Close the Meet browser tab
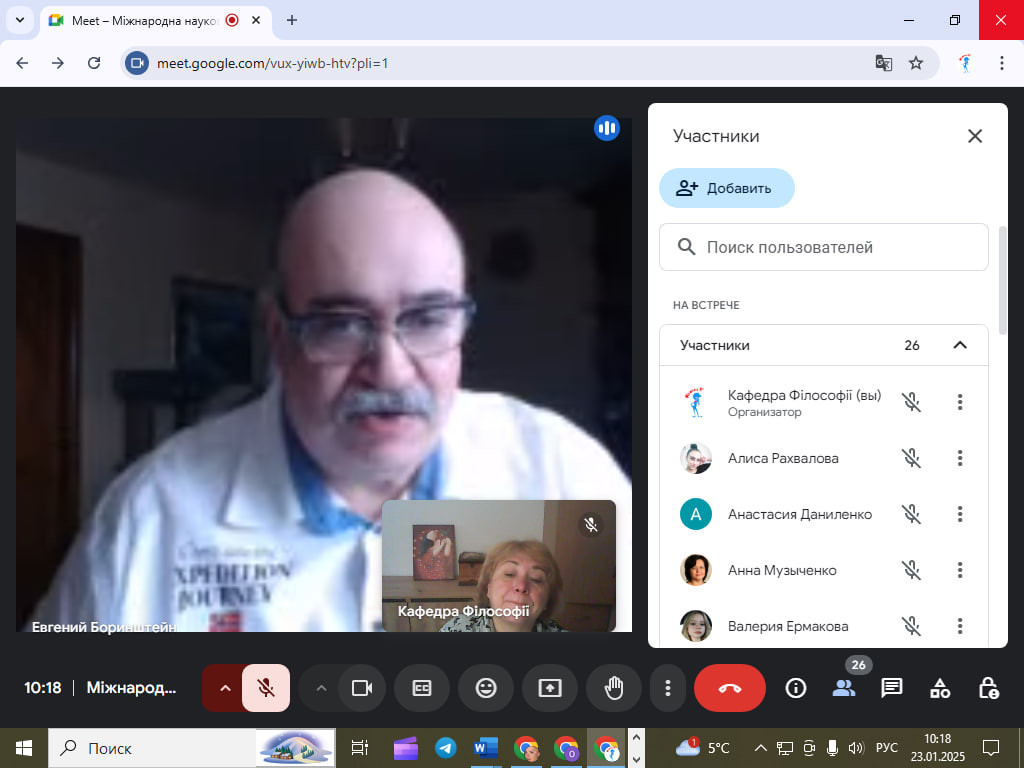Viewport: 1024px width, 768px height. coord(257,20)
